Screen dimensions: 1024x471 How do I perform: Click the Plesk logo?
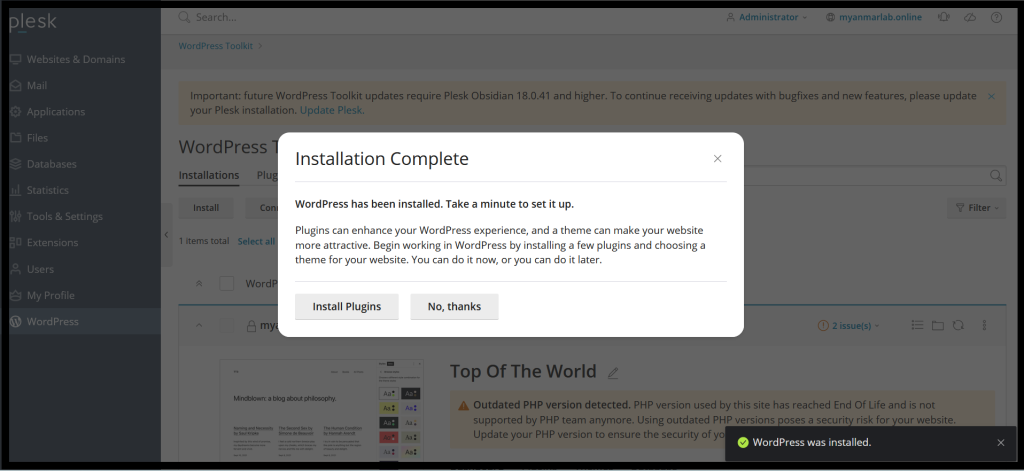click(x=33, y=22)
